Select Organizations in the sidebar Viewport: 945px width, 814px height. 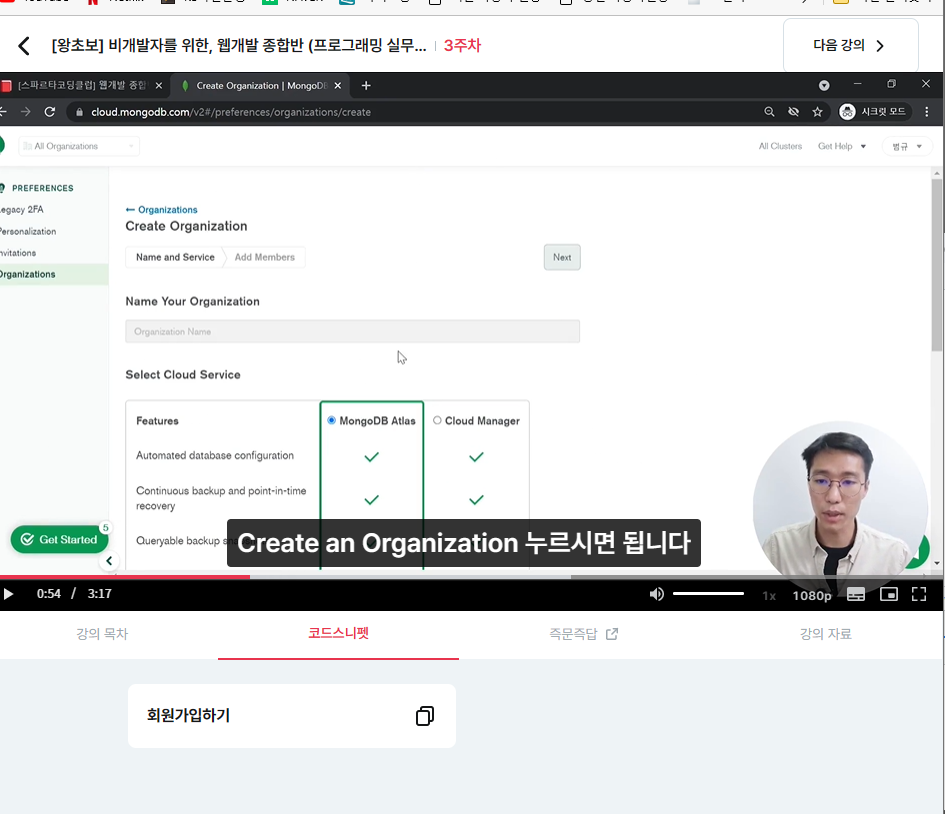54,274
